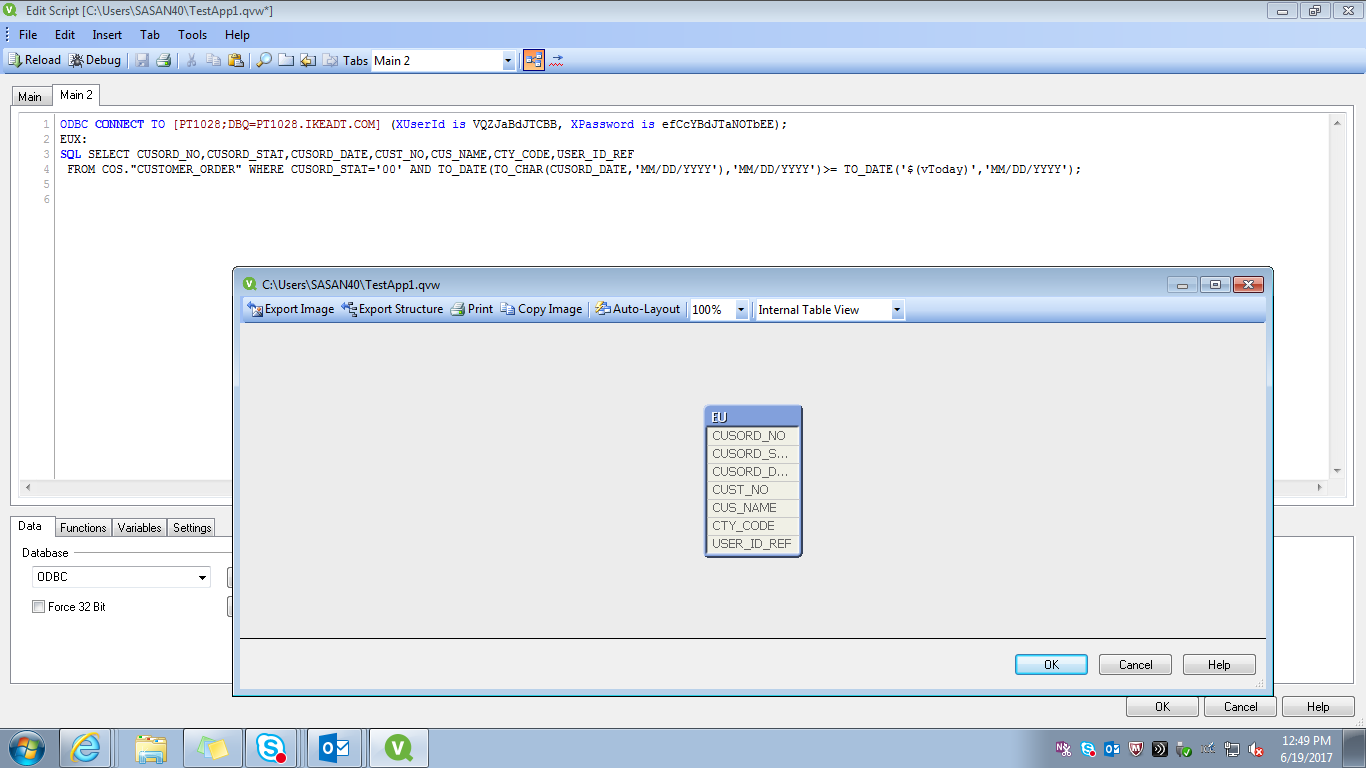Click OK in the table viewer dialog
Screen dimensions: 1366x768
(x=1051, y=665)
